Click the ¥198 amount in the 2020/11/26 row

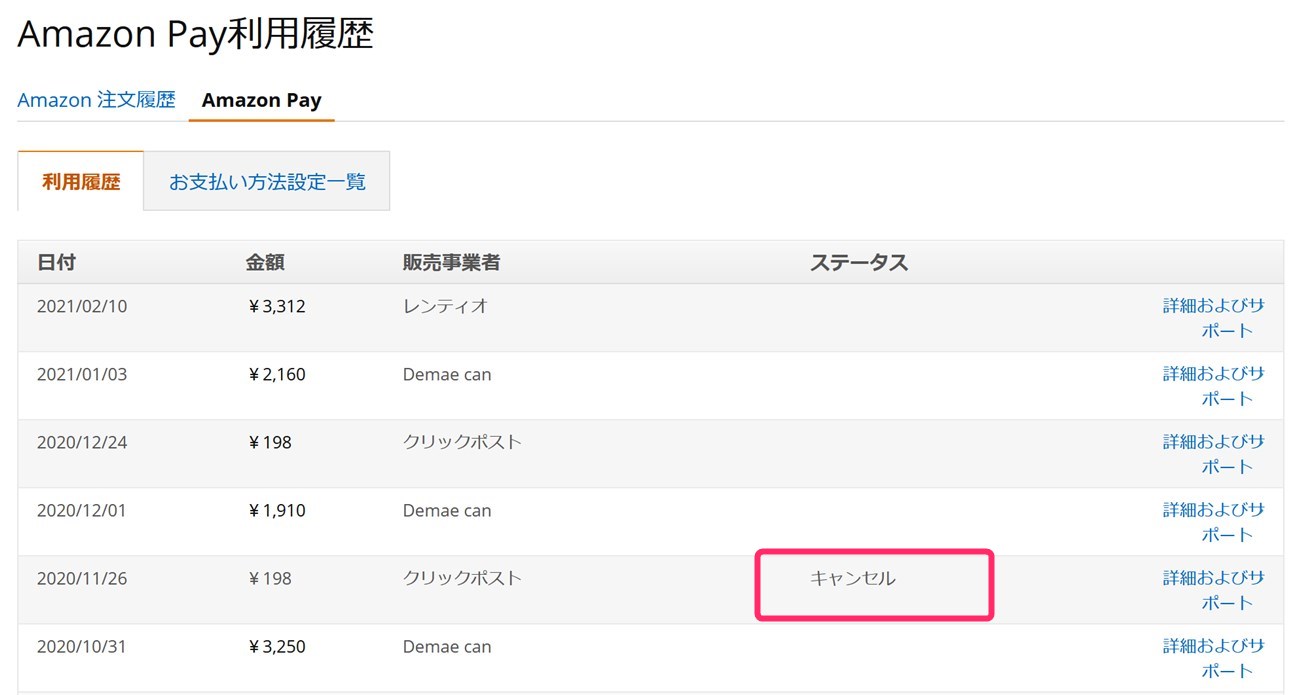(269, 578)
